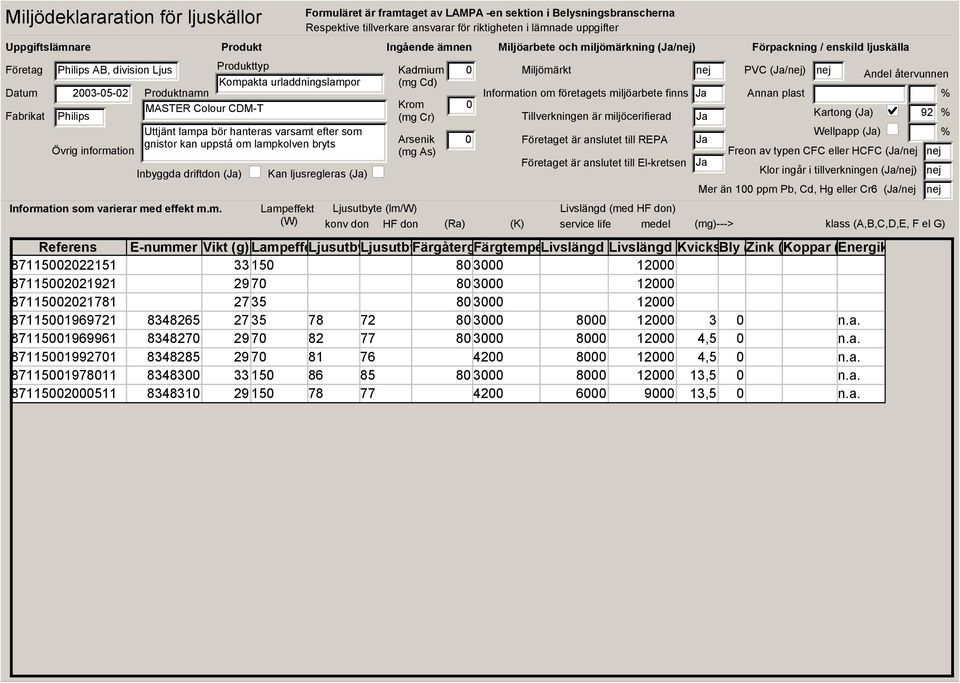Click the Datum field showing 2003-05-02

tap(93, 94)
